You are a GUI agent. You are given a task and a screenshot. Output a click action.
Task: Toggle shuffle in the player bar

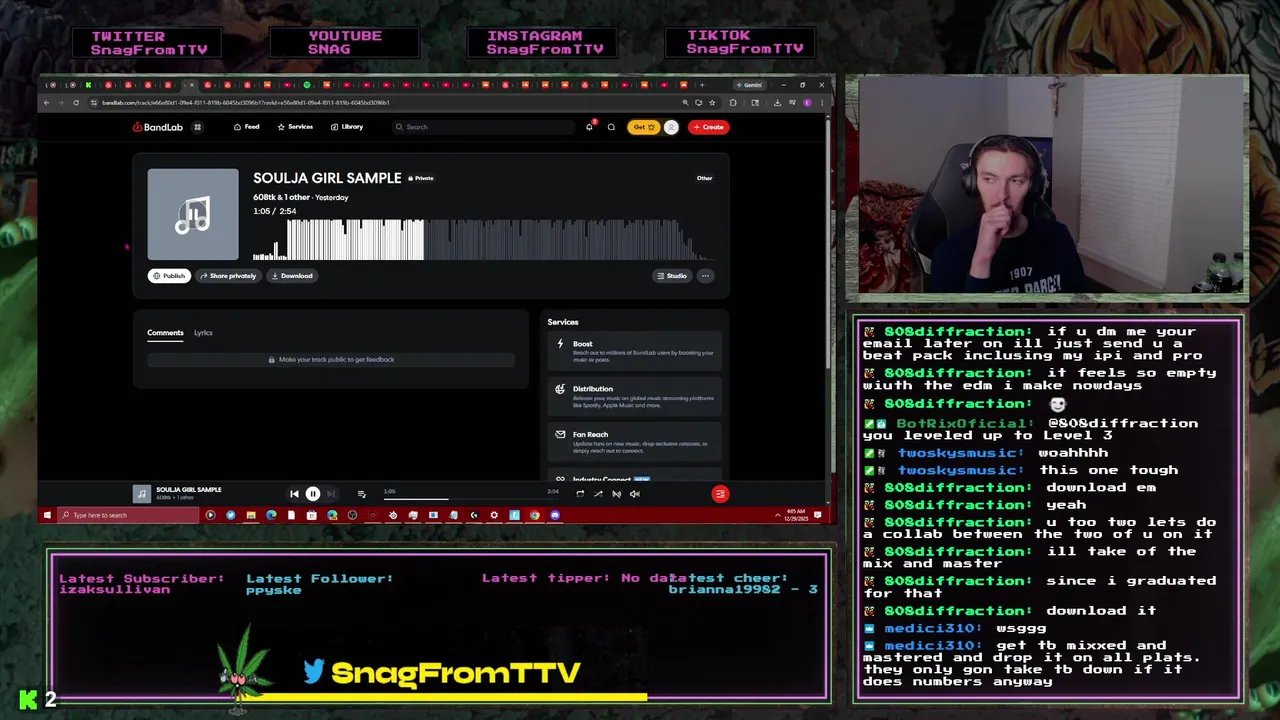point(598,493)
